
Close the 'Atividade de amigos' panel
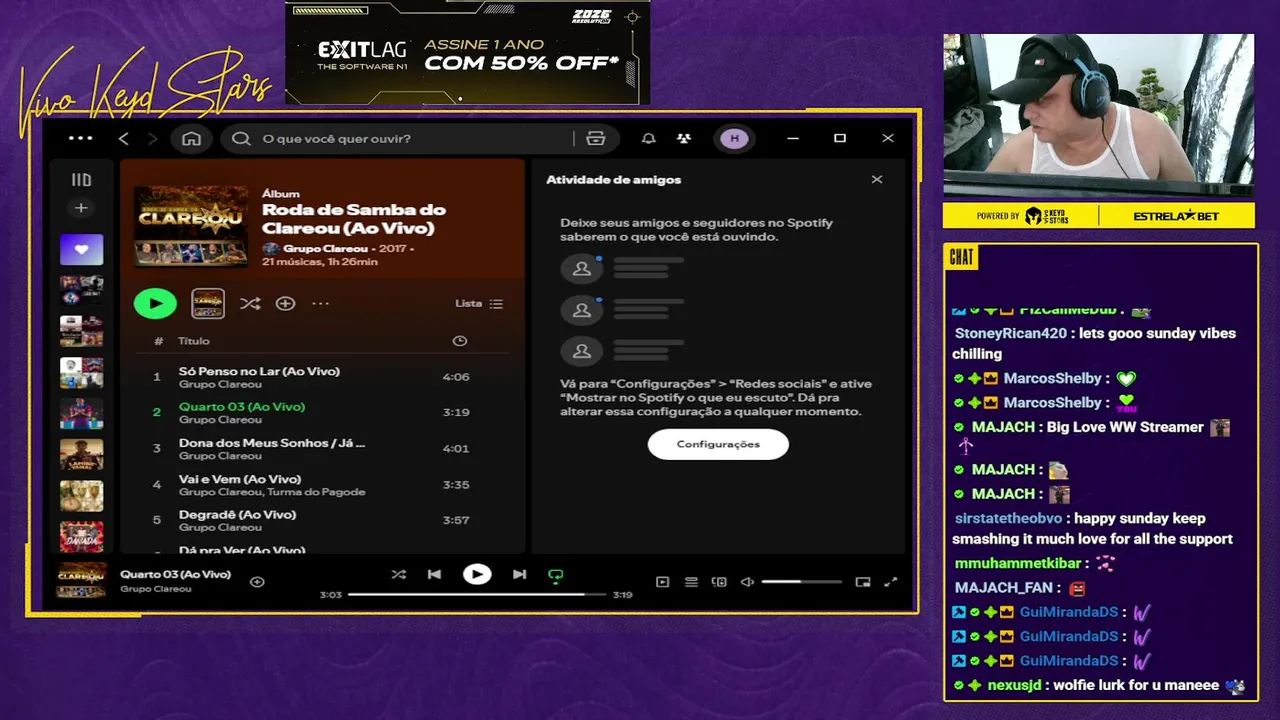click(877, 180)
